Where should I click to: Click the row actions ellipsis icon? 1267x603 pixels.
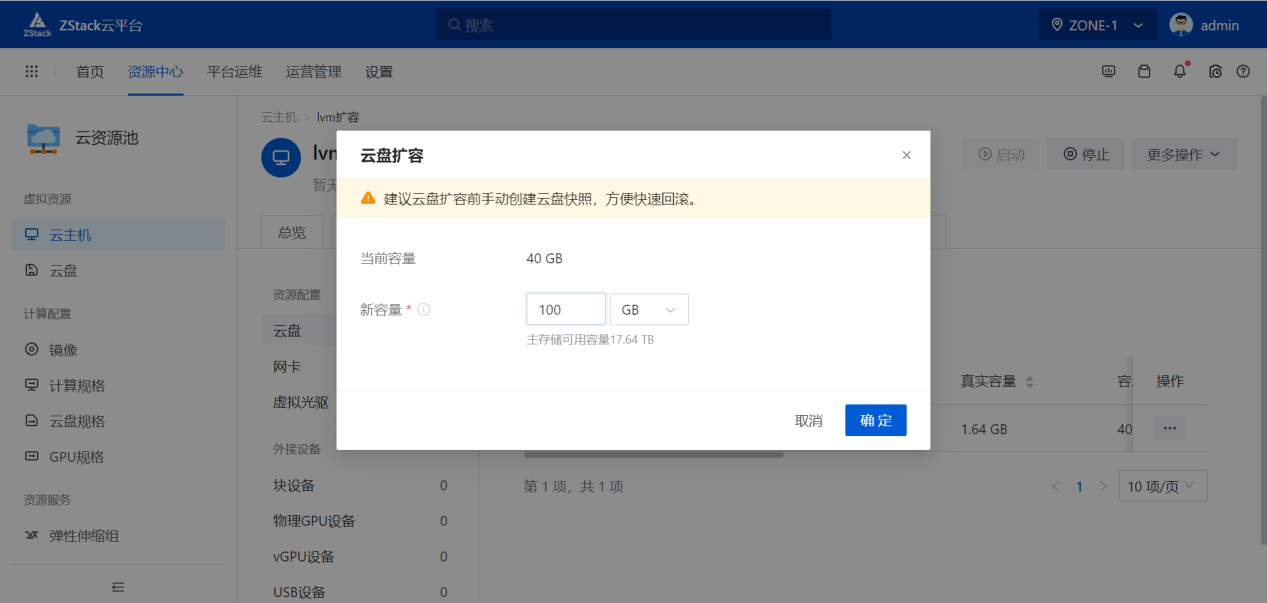click(1169, 427)
